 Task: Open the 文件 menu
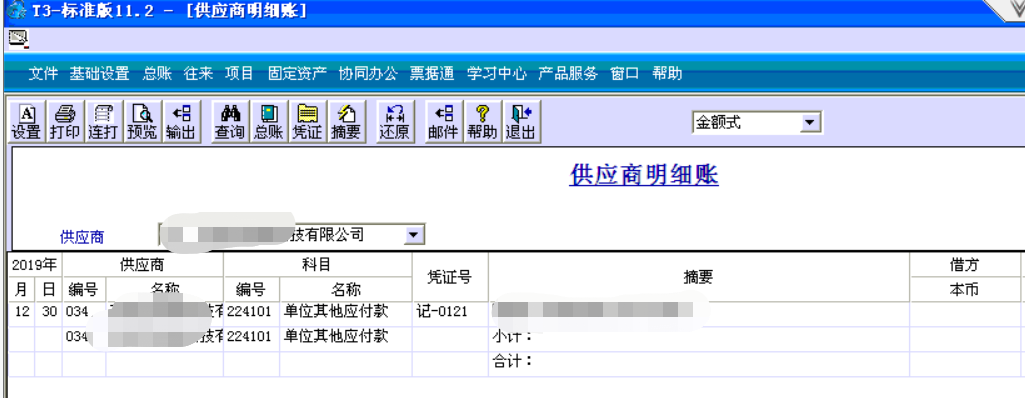(43, 74)
